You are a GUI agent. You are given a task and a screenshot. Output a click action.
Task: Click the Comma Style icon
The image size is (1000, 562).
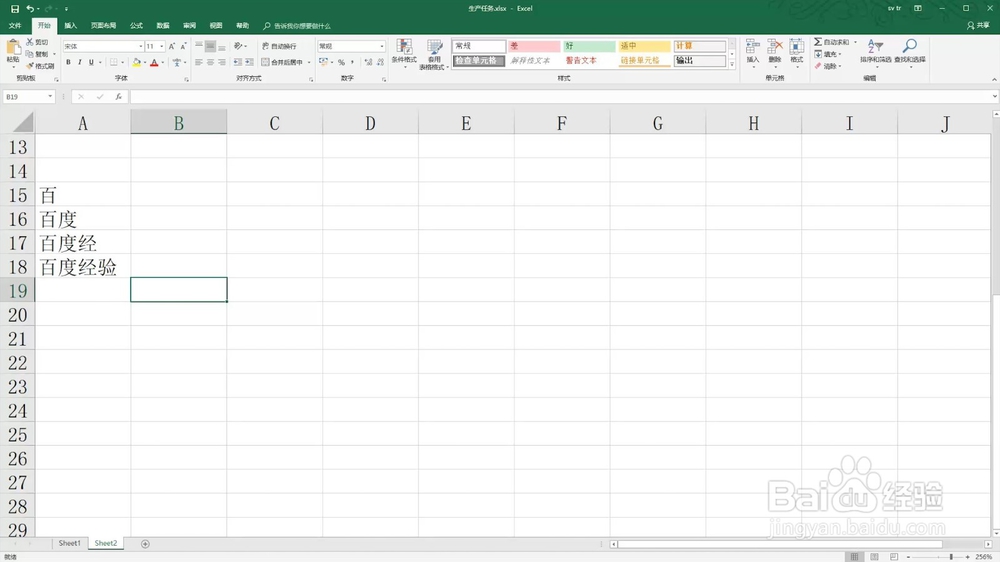click(352, 63)
